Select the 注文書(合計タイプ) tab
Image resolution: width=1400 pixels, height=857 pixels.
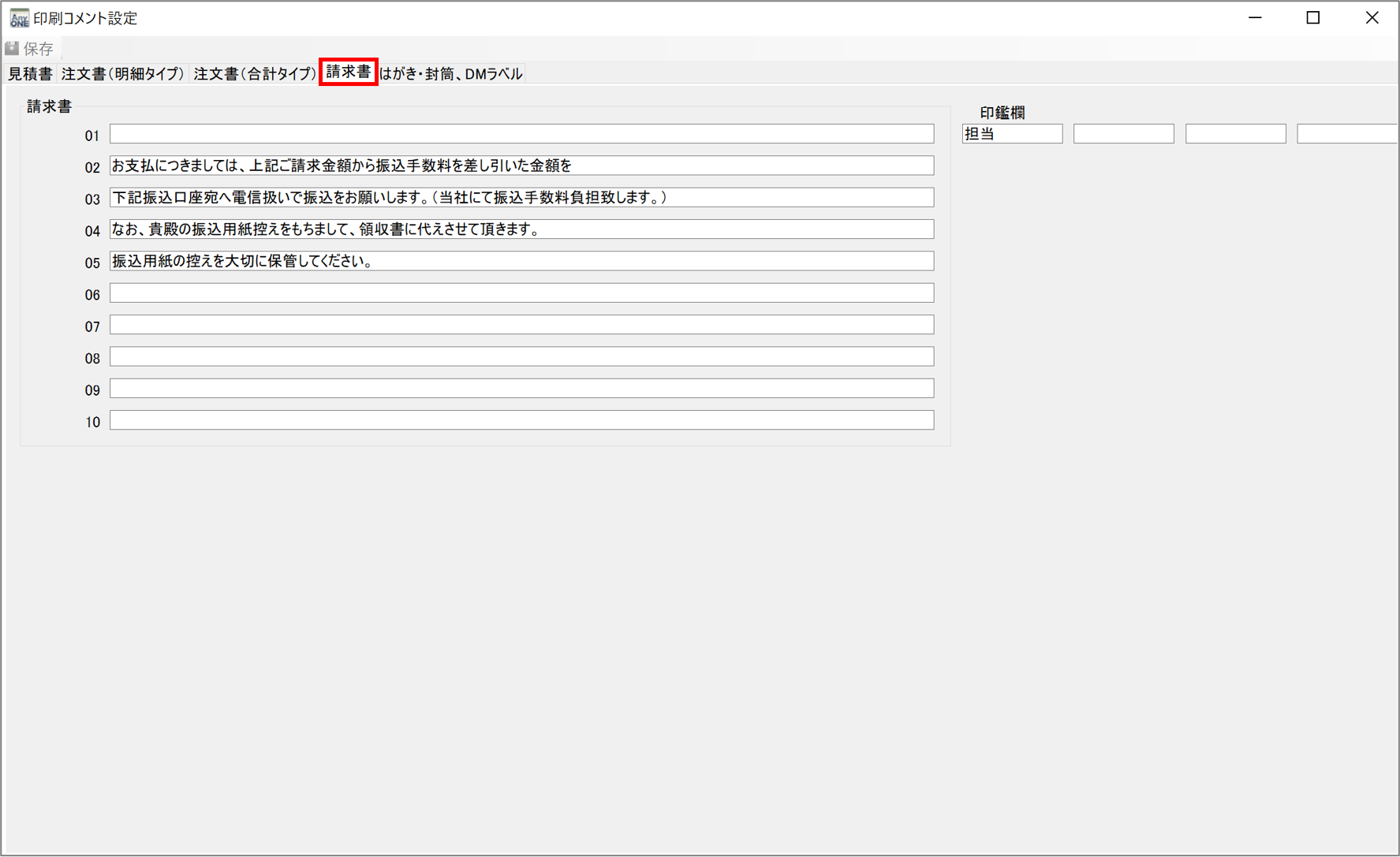[254, 74]
